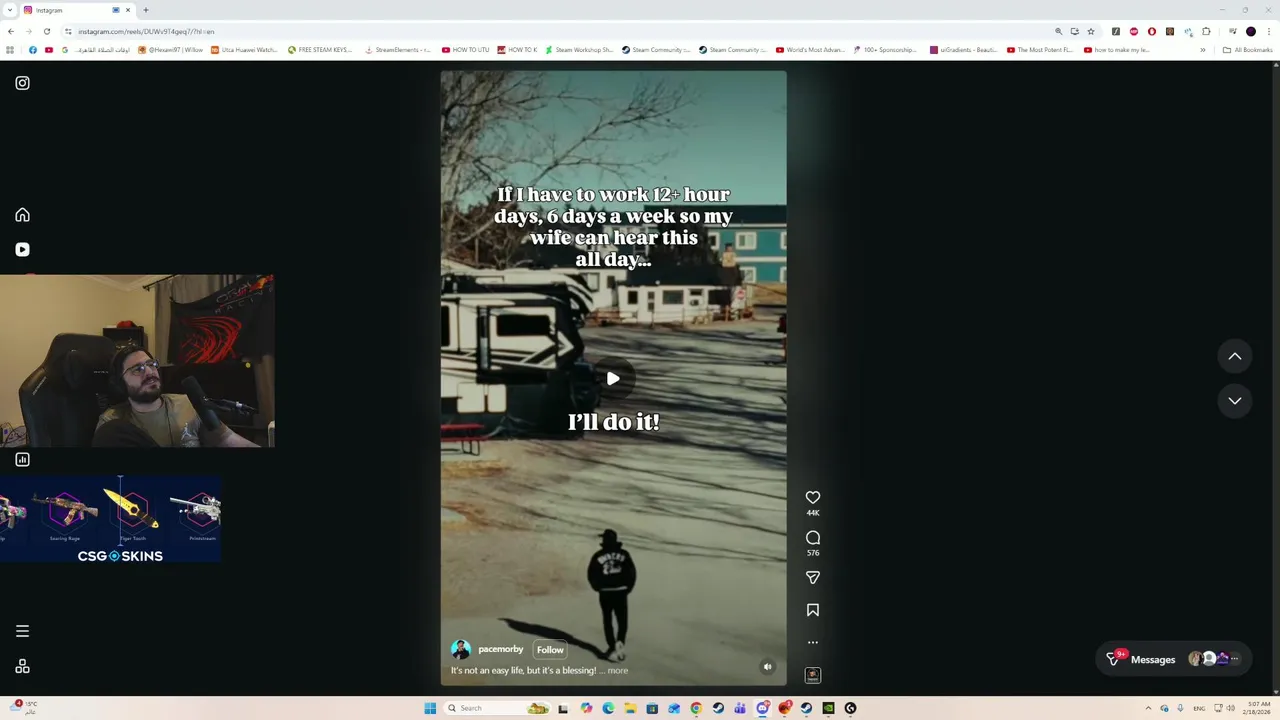Viewport: 1280px width, 720px height.
Task: Open the 'Steam Workshop' bookmark
Action: (579, 49)
